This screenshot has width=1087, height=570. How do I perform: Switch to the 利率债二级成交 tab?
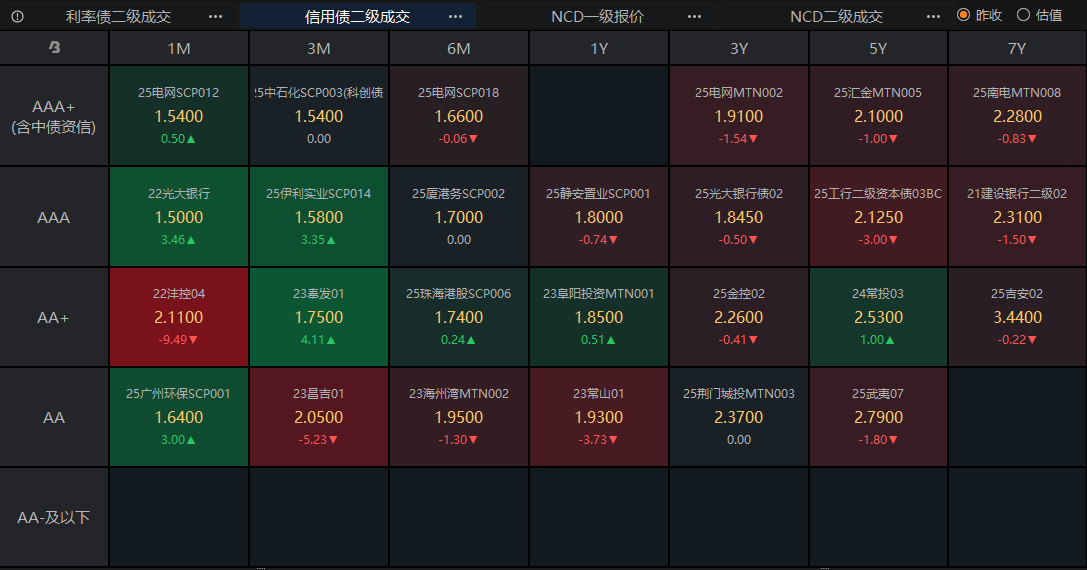point(118,16)
